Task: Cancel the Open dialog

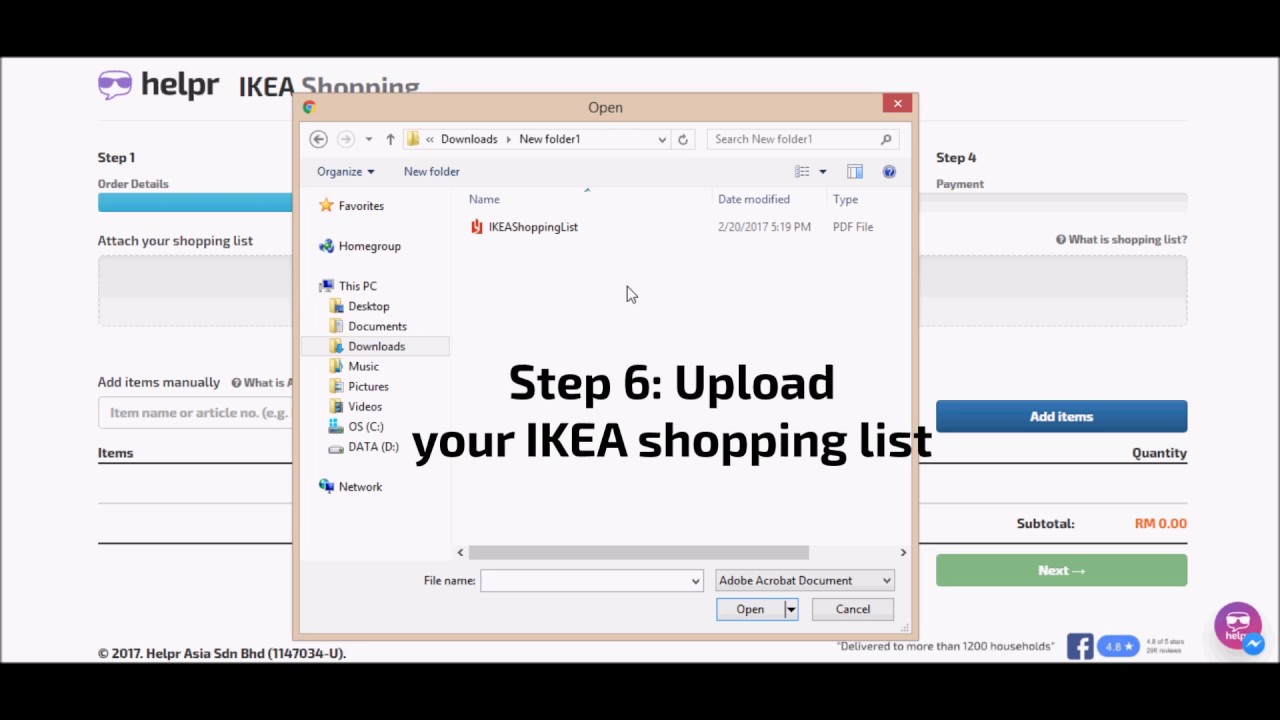Action: (853, 609)
